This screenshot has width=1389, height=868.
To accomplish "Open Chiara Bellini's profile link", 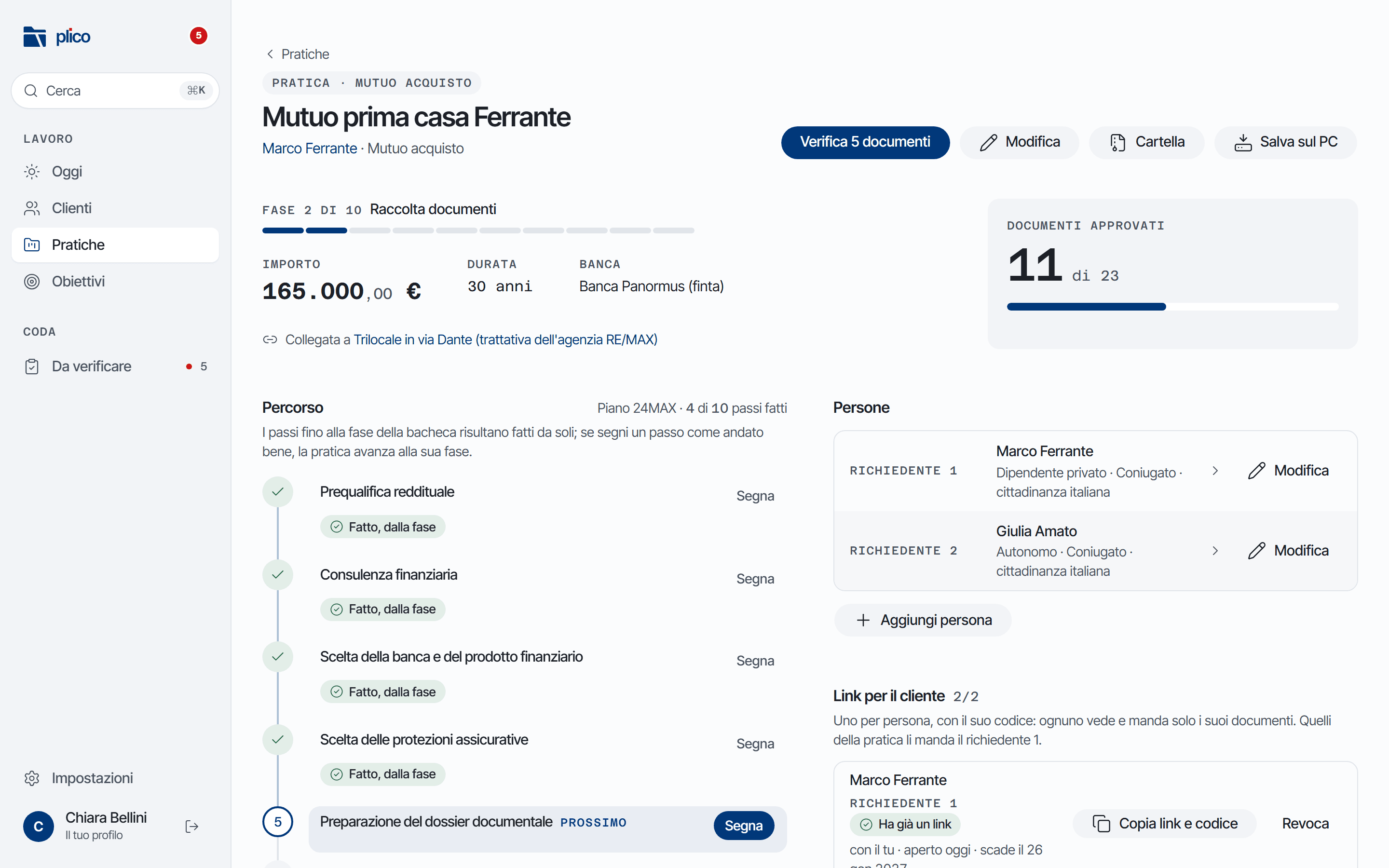I will coord(106,826).
